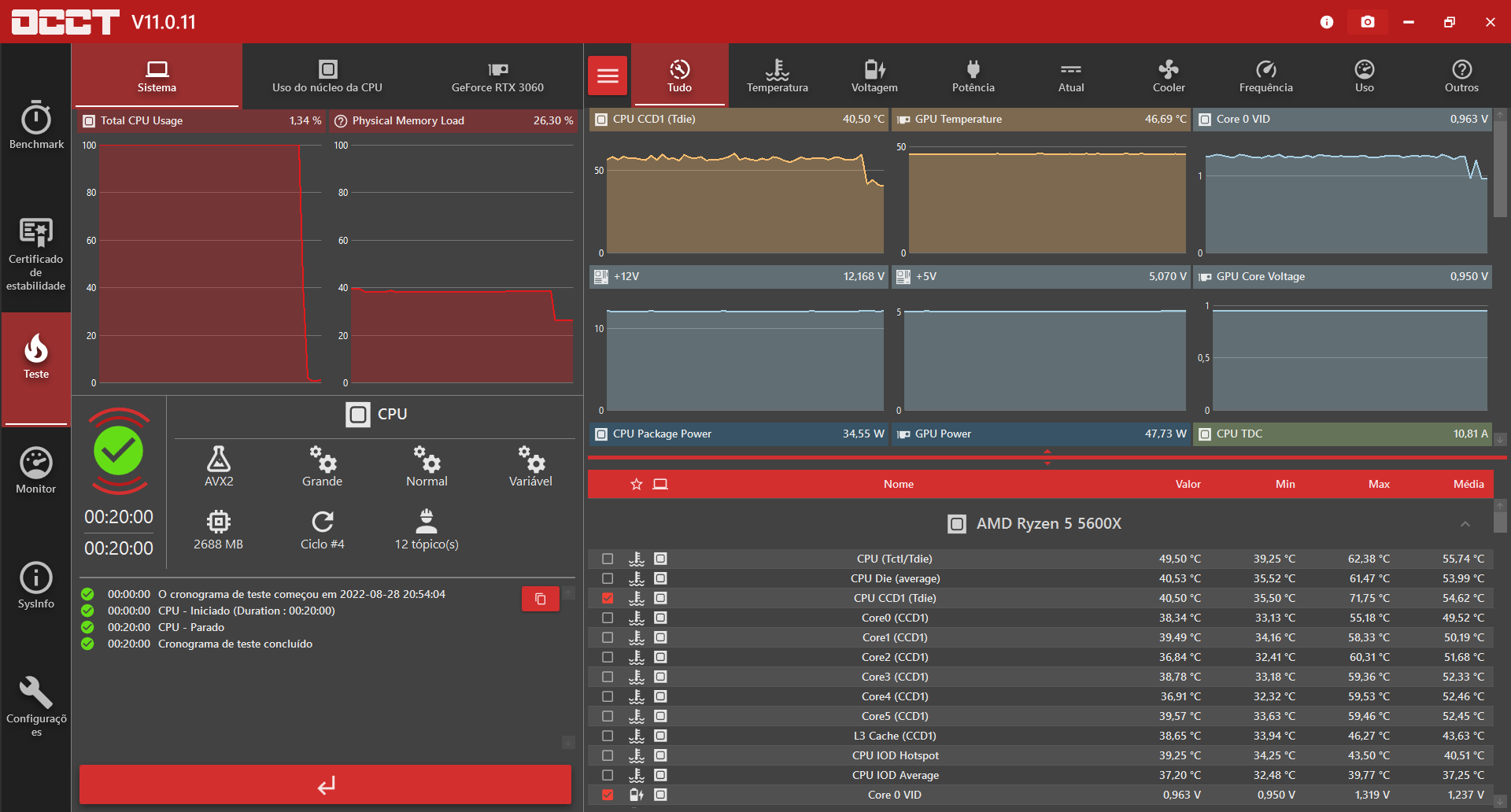1511x812 pixels.
Task: Select the Tudo sensor tab
Action: [x=680, y=76]
